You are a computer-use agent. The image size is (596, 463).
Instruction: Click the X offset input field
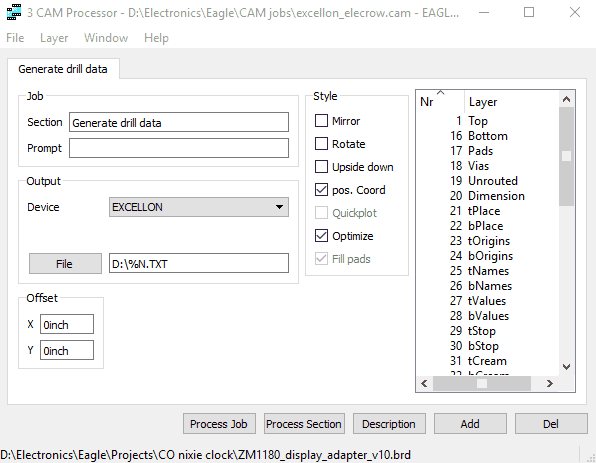pyautogui.click(x=67, y=324)
